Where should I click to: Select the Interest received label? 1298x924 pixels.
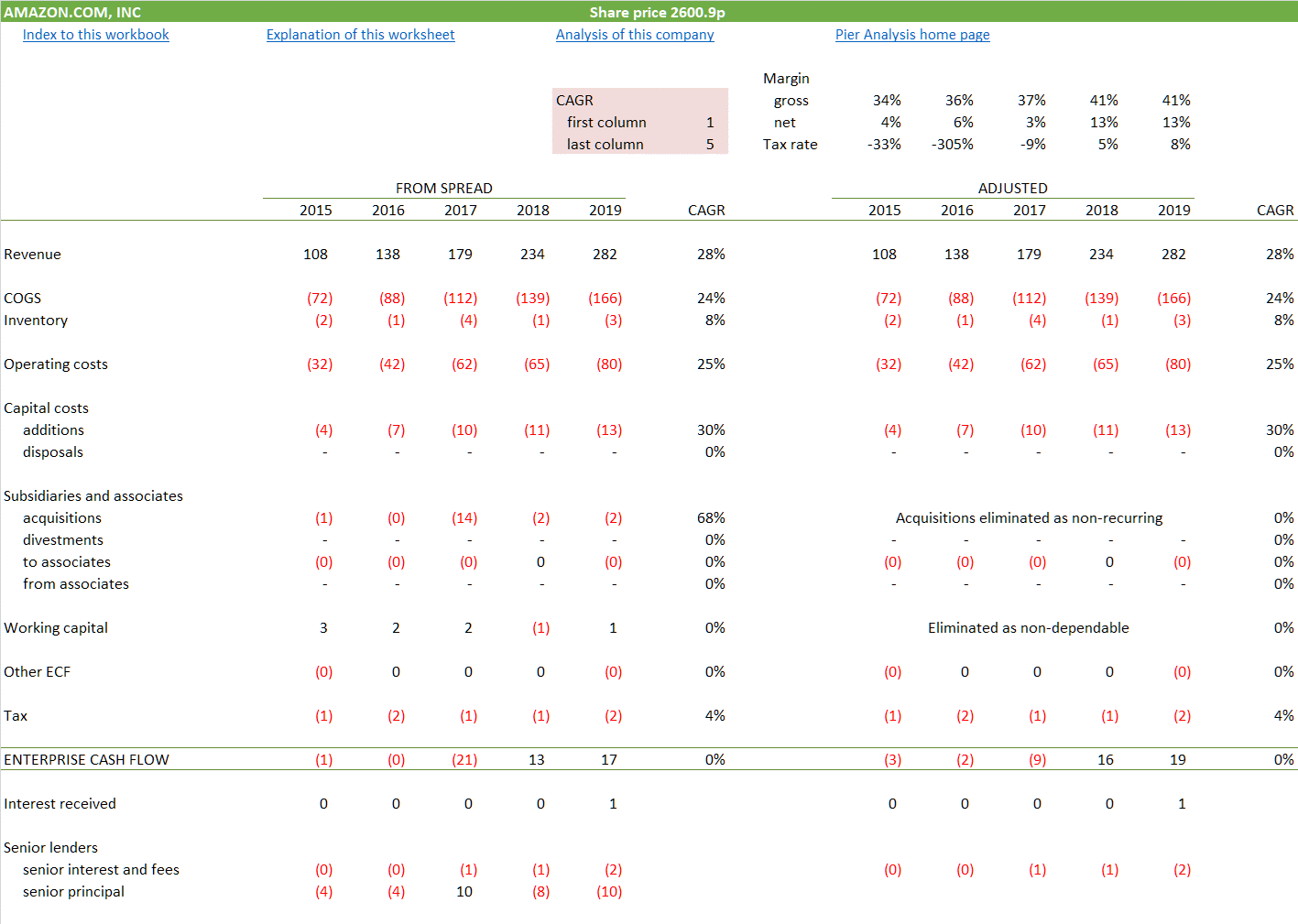point(60,804)
